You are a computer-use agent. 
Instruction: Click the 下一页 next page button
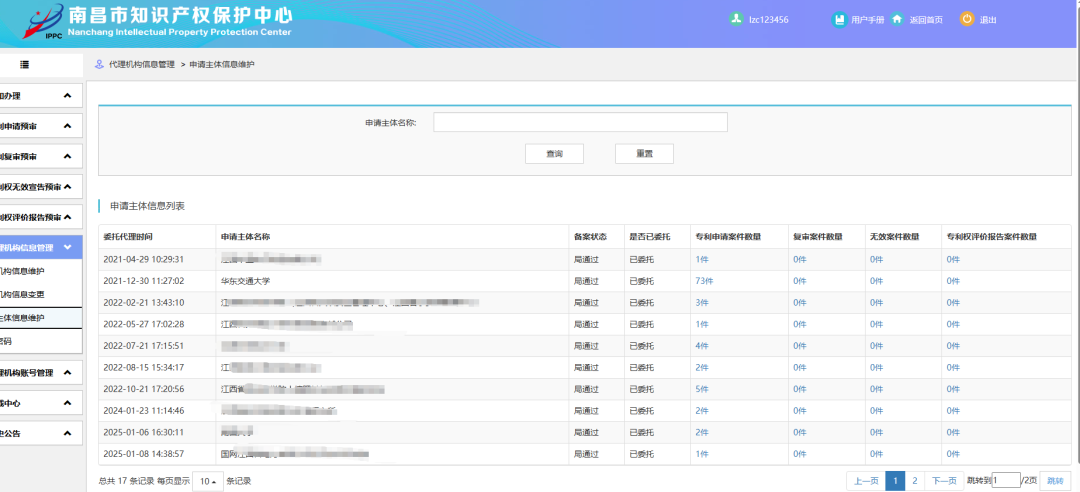coord(944,481)
